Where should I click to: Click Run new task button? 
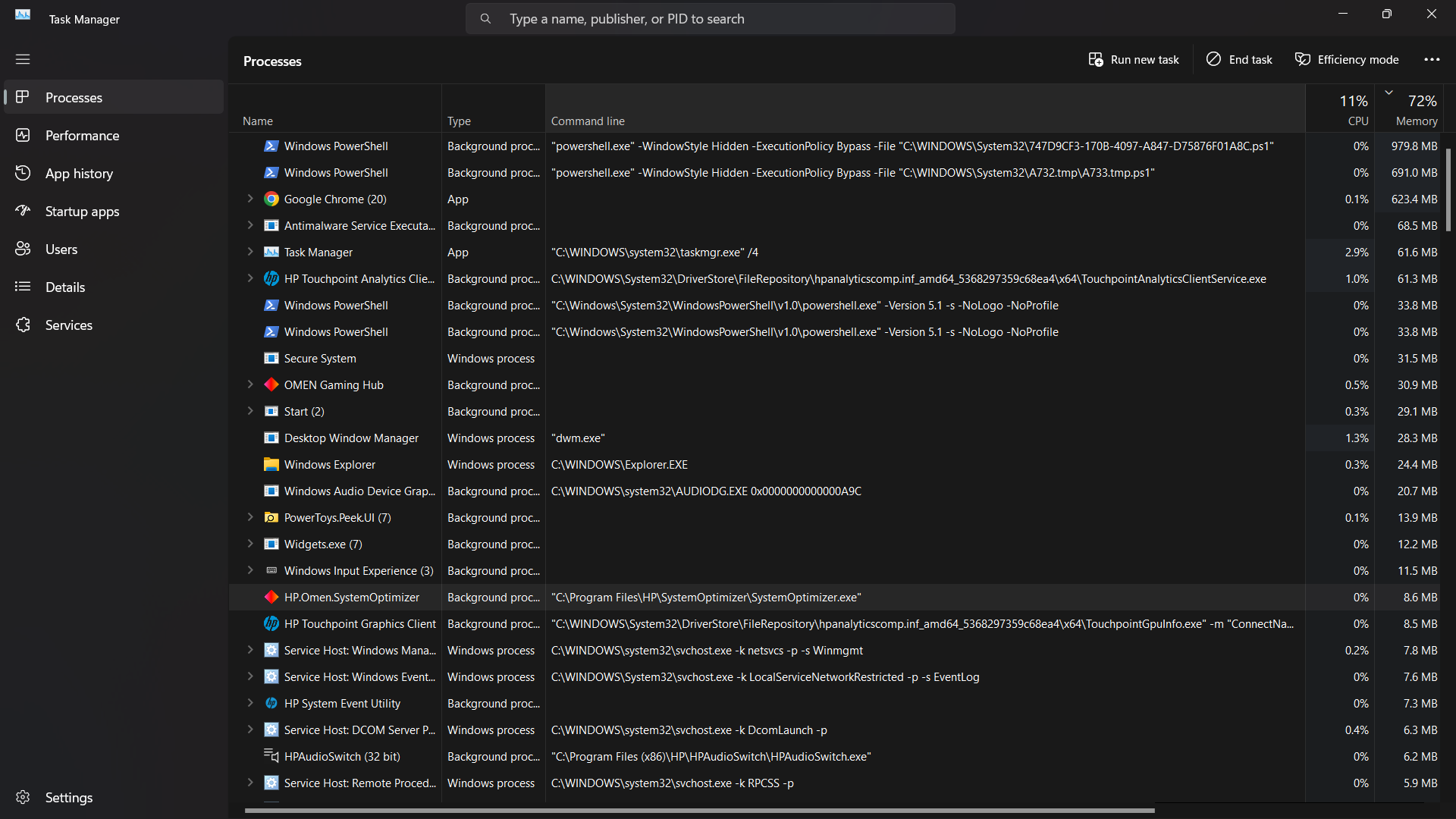pos(1134,59)
